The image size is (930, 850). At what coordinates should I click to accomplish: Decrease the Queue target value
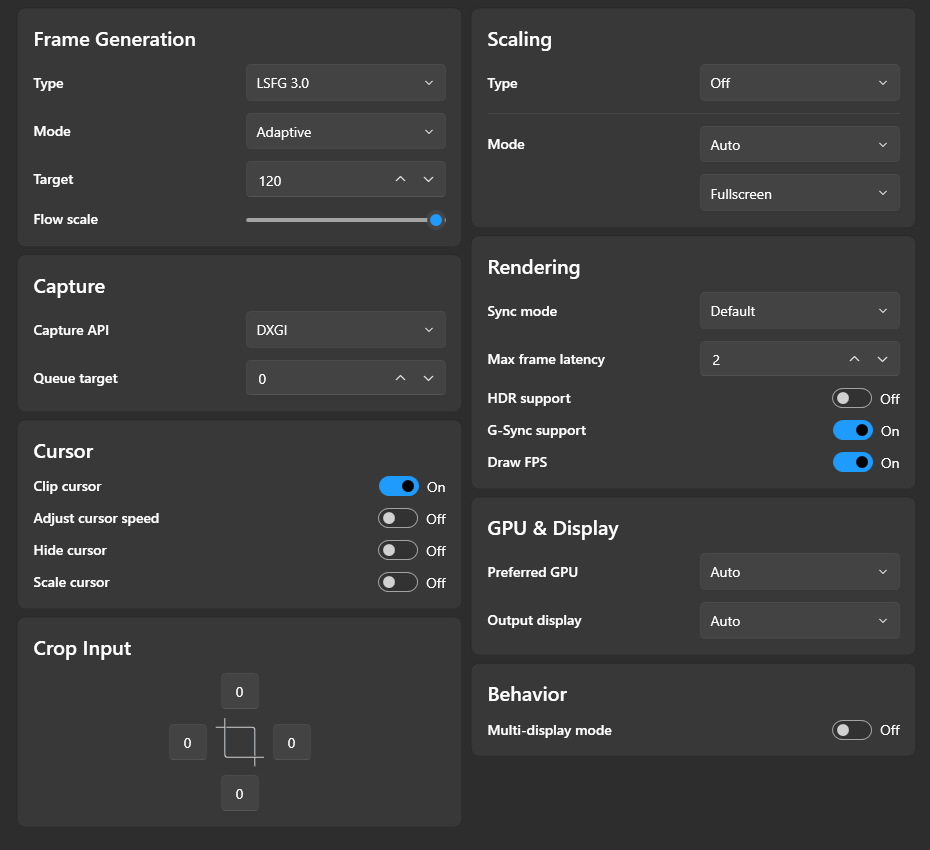[428, 378]
